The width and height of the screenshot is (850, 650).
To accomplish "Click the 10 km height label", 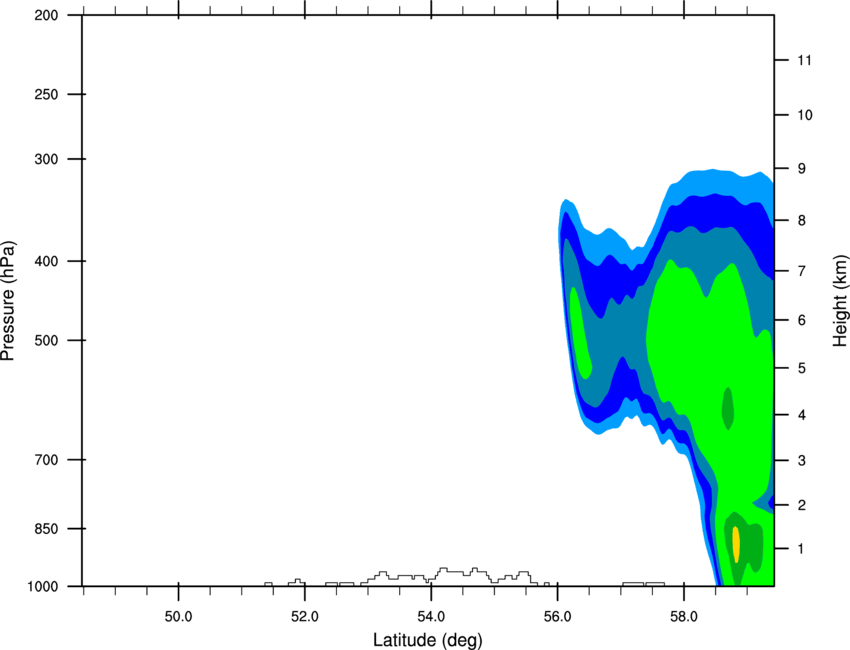I will [x=805, y=115].
